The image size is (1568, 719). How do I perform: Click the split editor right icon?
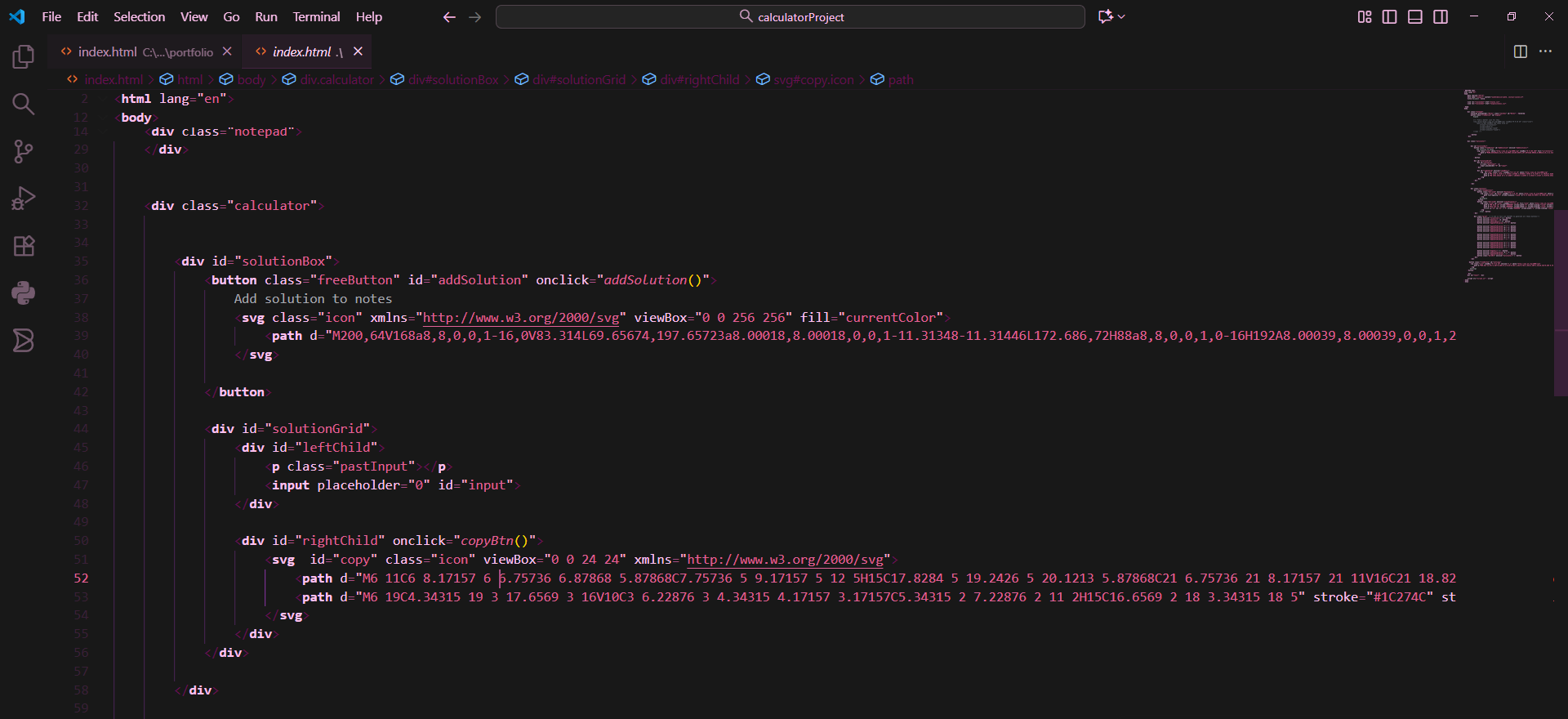pos(1520,51)
